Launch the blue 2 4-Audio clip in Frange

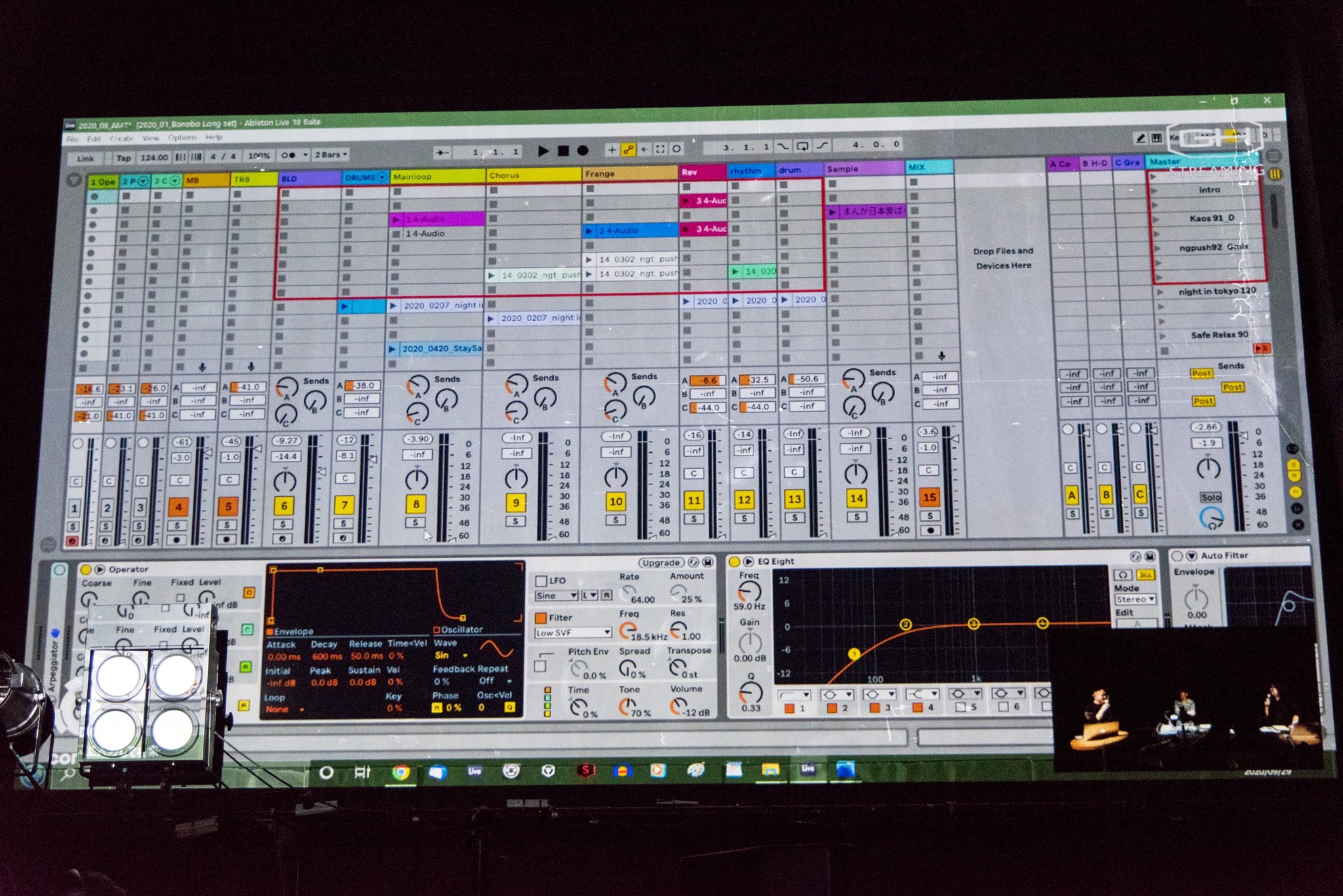[590, 231]
